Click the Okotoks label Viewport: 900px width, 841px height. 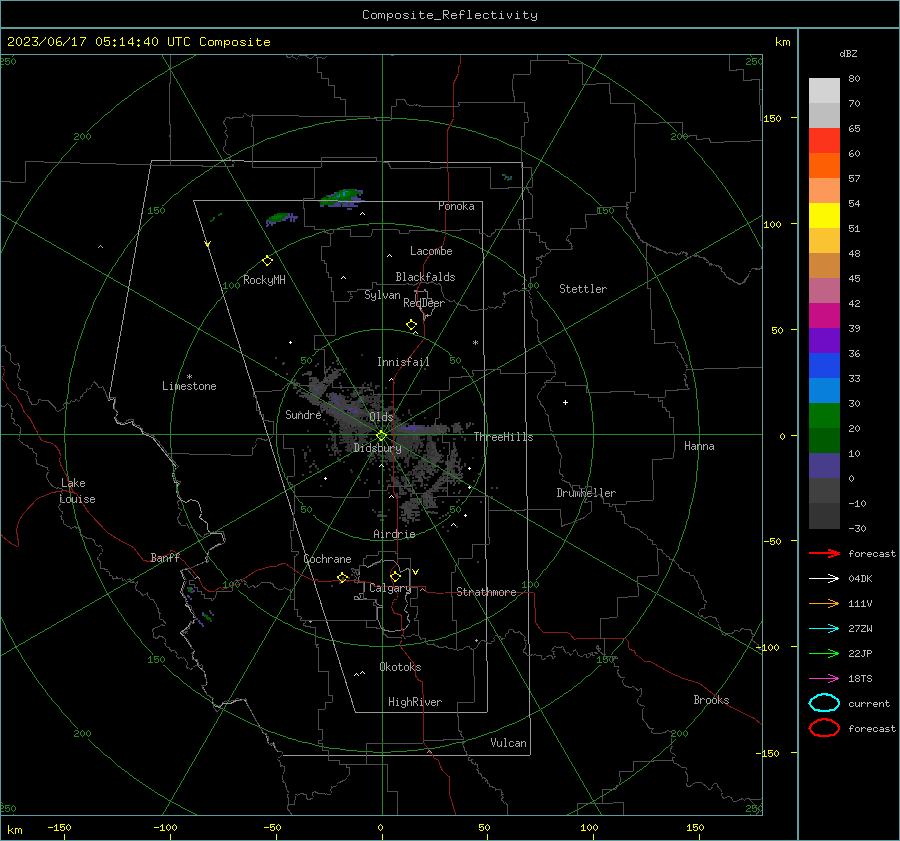[400, 667]
